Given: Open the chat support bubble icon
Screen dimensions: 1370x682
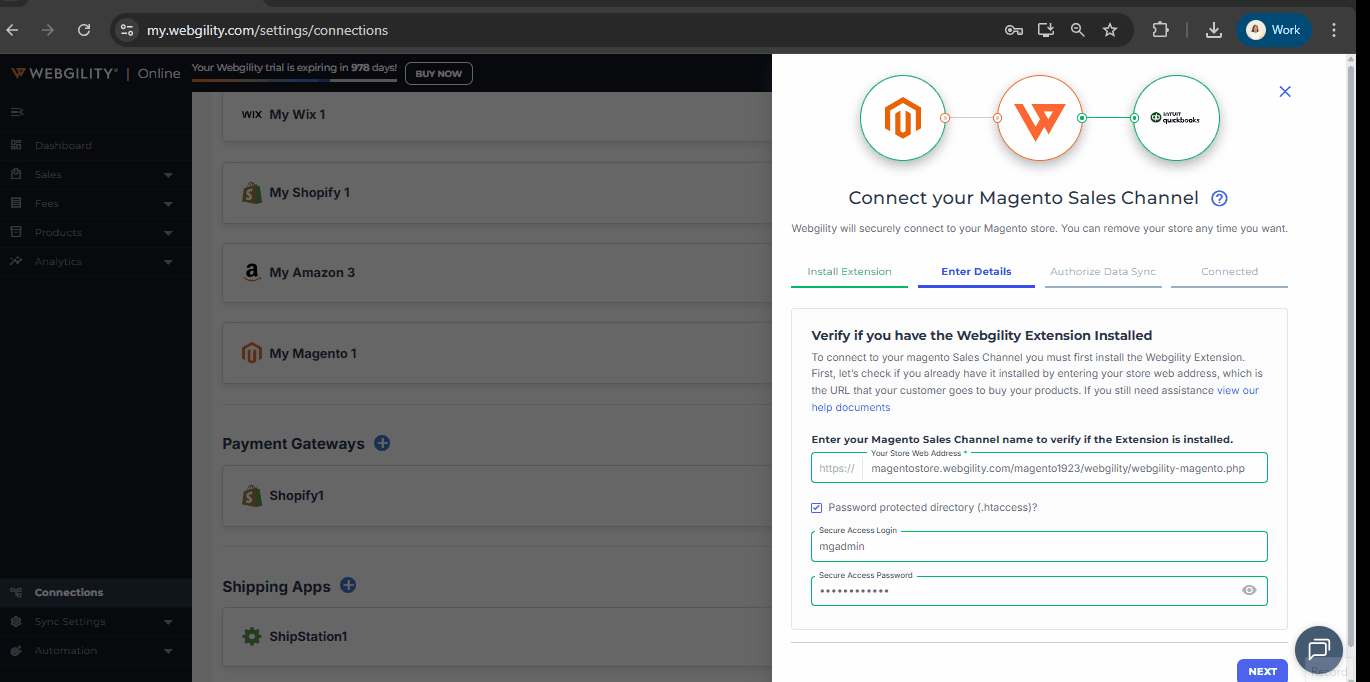Looking at the screenshot, I should [1318, 649].
